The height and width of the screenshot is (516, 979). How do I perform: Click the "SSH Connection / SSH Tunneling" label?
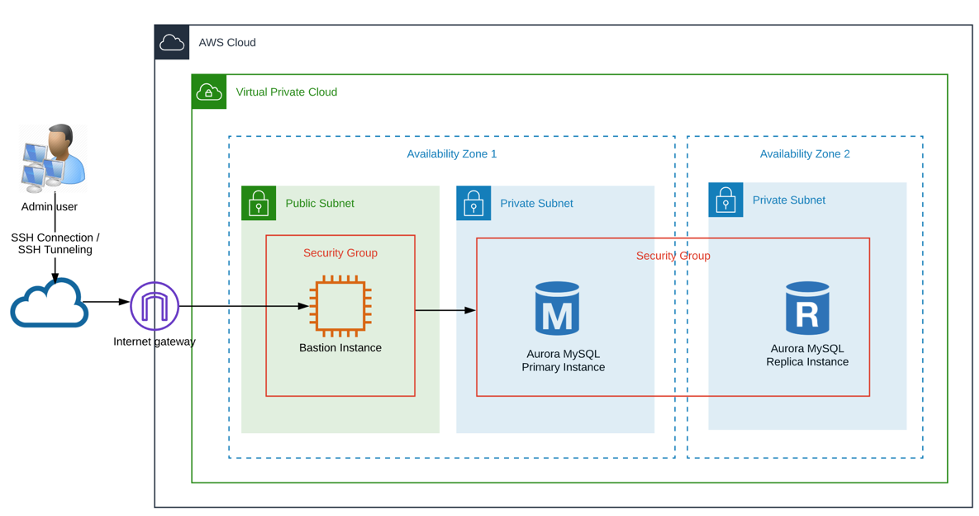point(55,244)
